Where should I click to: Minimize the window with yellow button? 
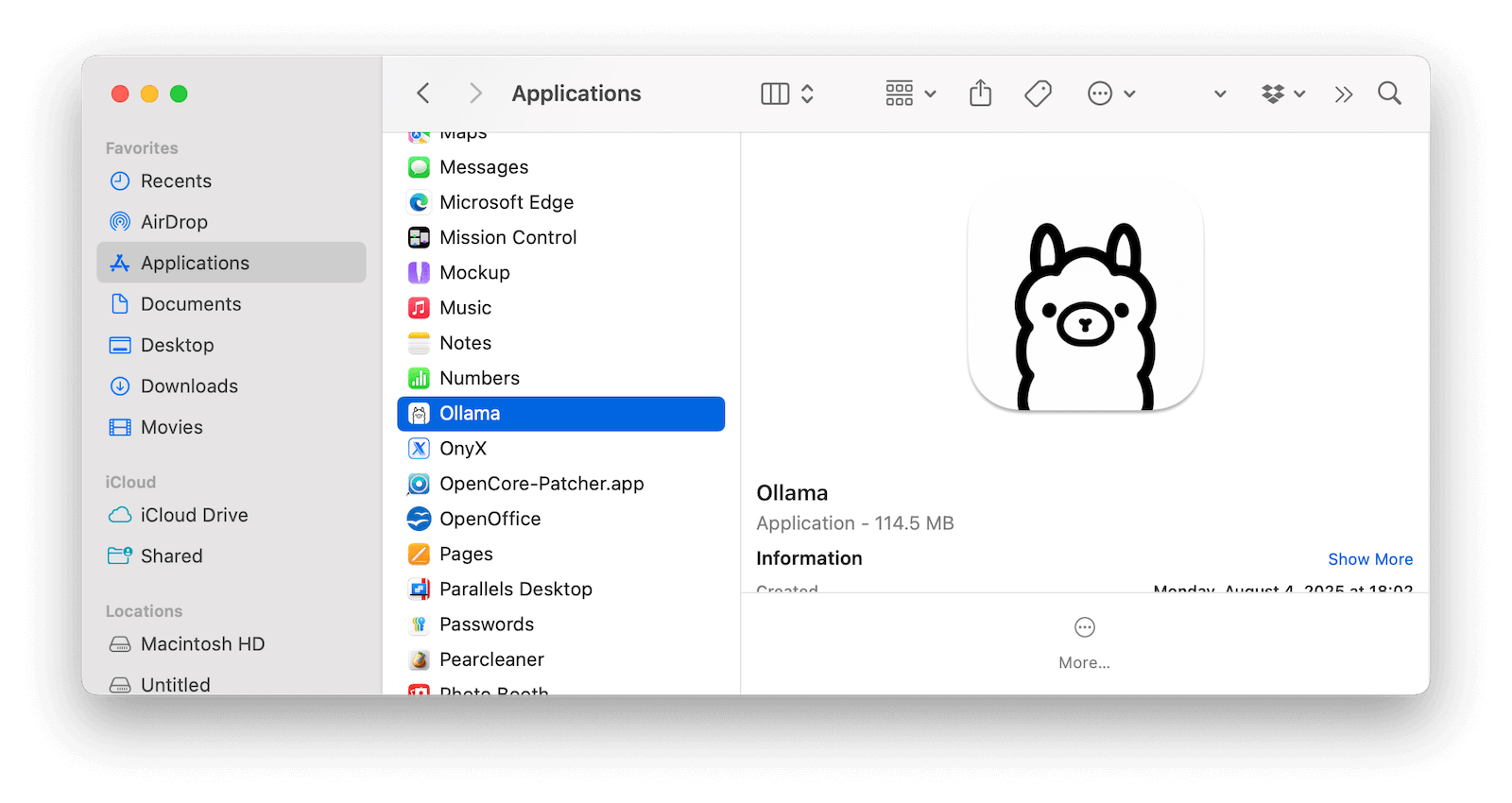149,94
